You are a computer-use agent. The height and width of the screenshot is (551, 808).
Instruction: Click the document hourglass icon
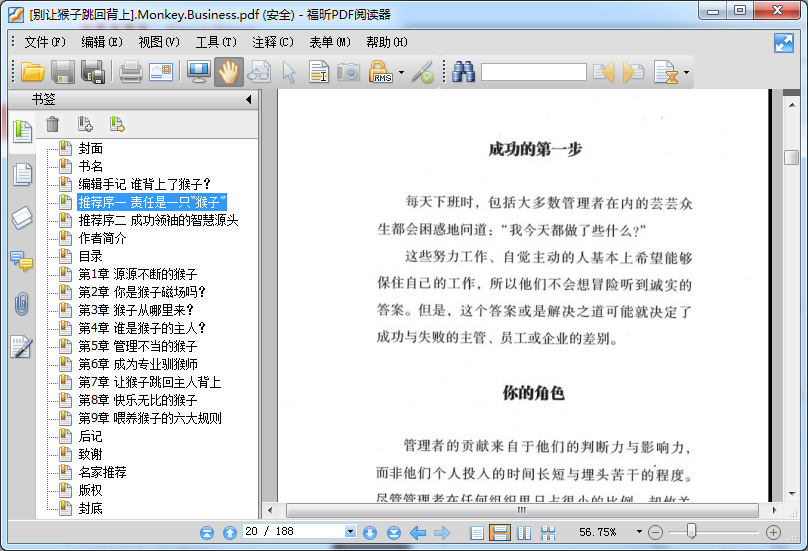[666, 72]
